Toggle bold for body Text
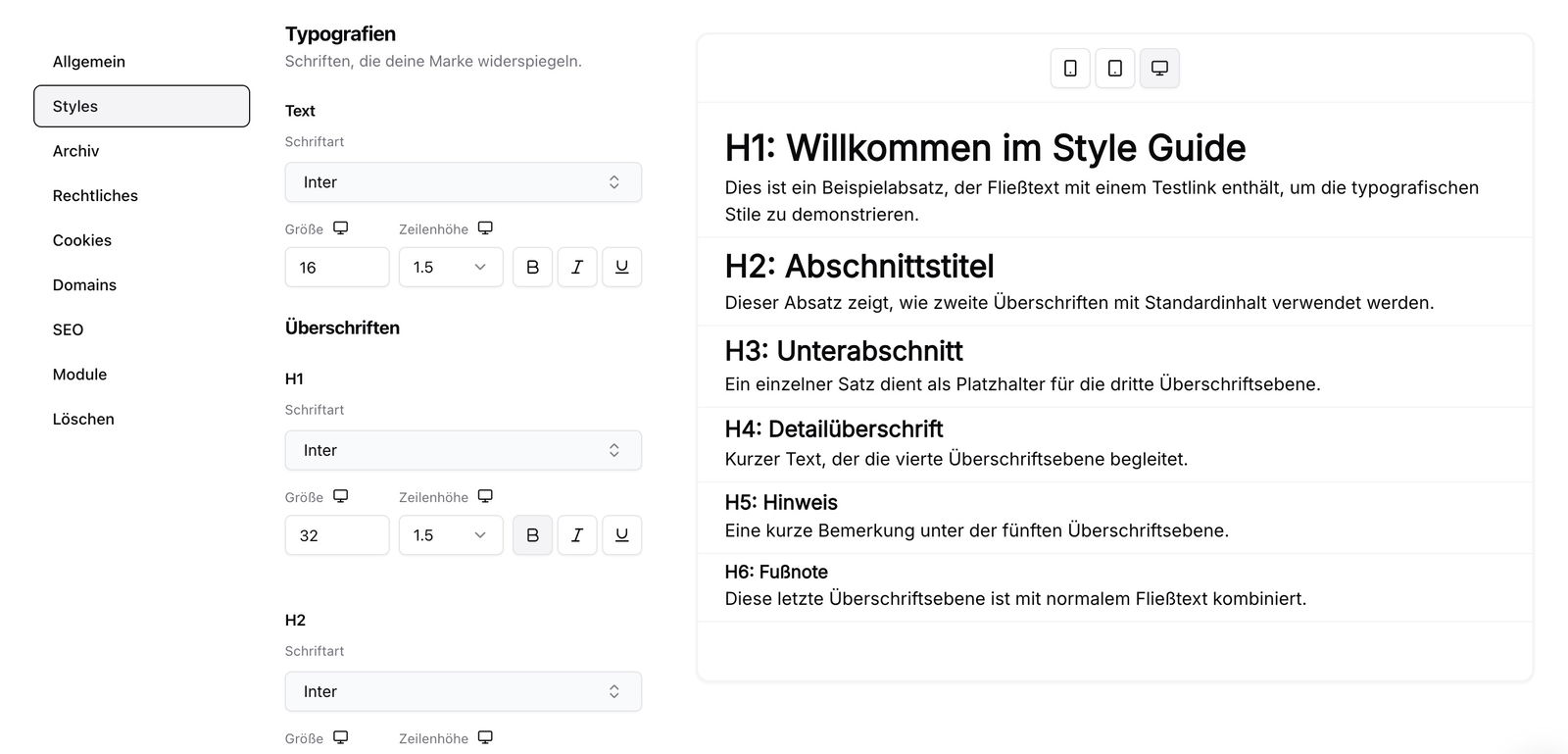Image resolution: width=1568 pixels, height=754 pixels. coord(532,268)
